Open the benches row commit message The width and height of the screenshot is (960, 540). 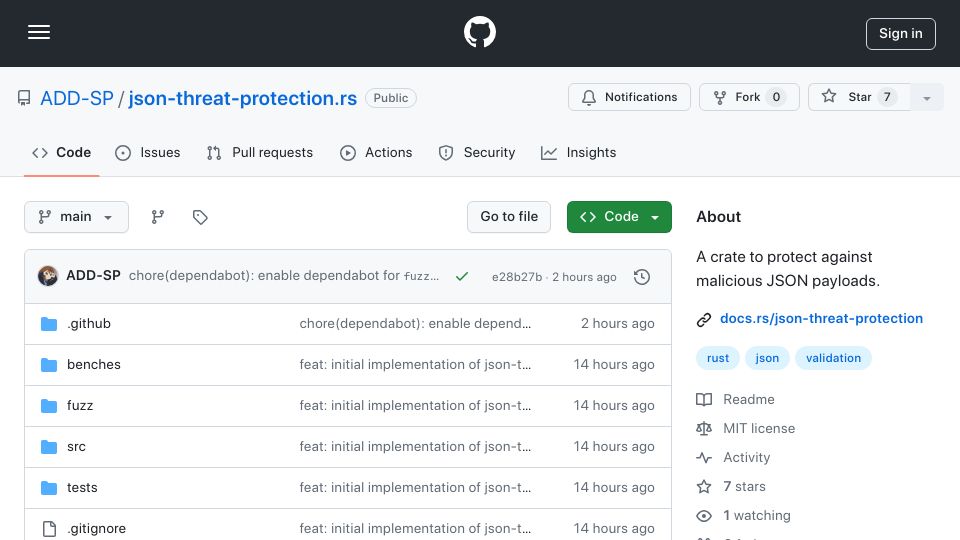click(415, 364)
